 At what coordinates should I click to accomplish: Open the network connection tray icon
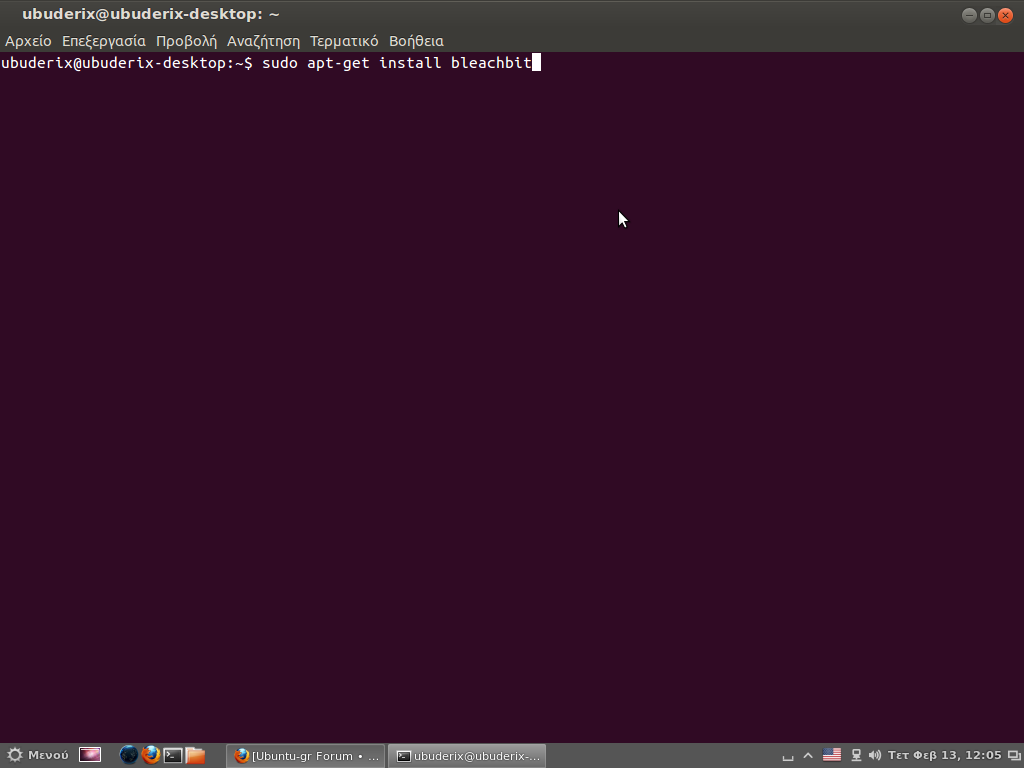tap(856, 756)
